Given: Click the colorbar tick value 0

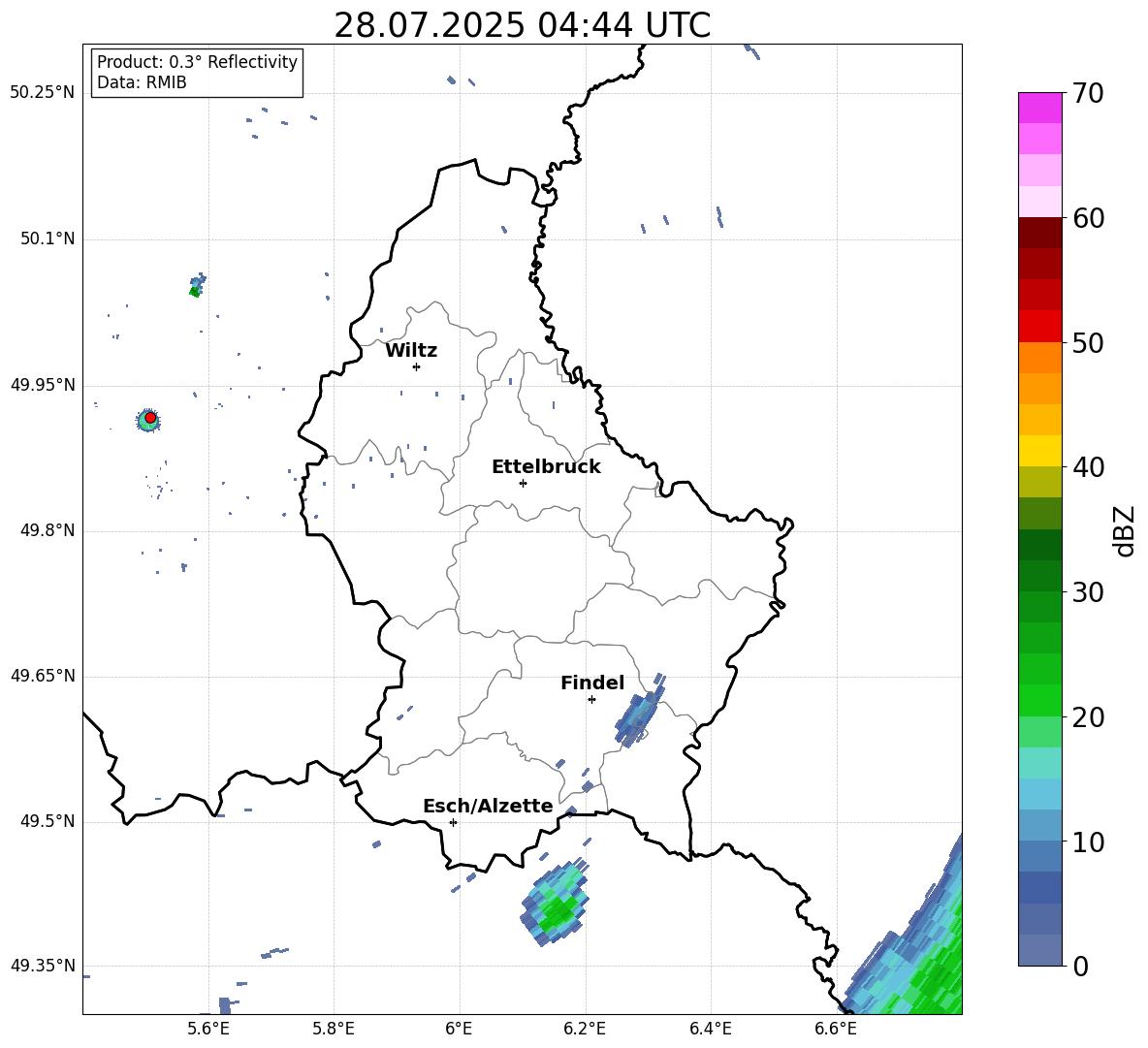Looking at the screenshot, I should pos(1080,966).
